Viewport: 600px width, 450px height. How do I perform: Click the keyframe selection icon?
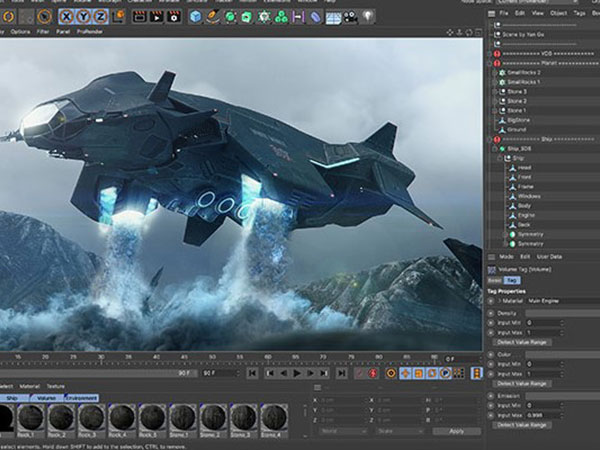coord(391,373)
